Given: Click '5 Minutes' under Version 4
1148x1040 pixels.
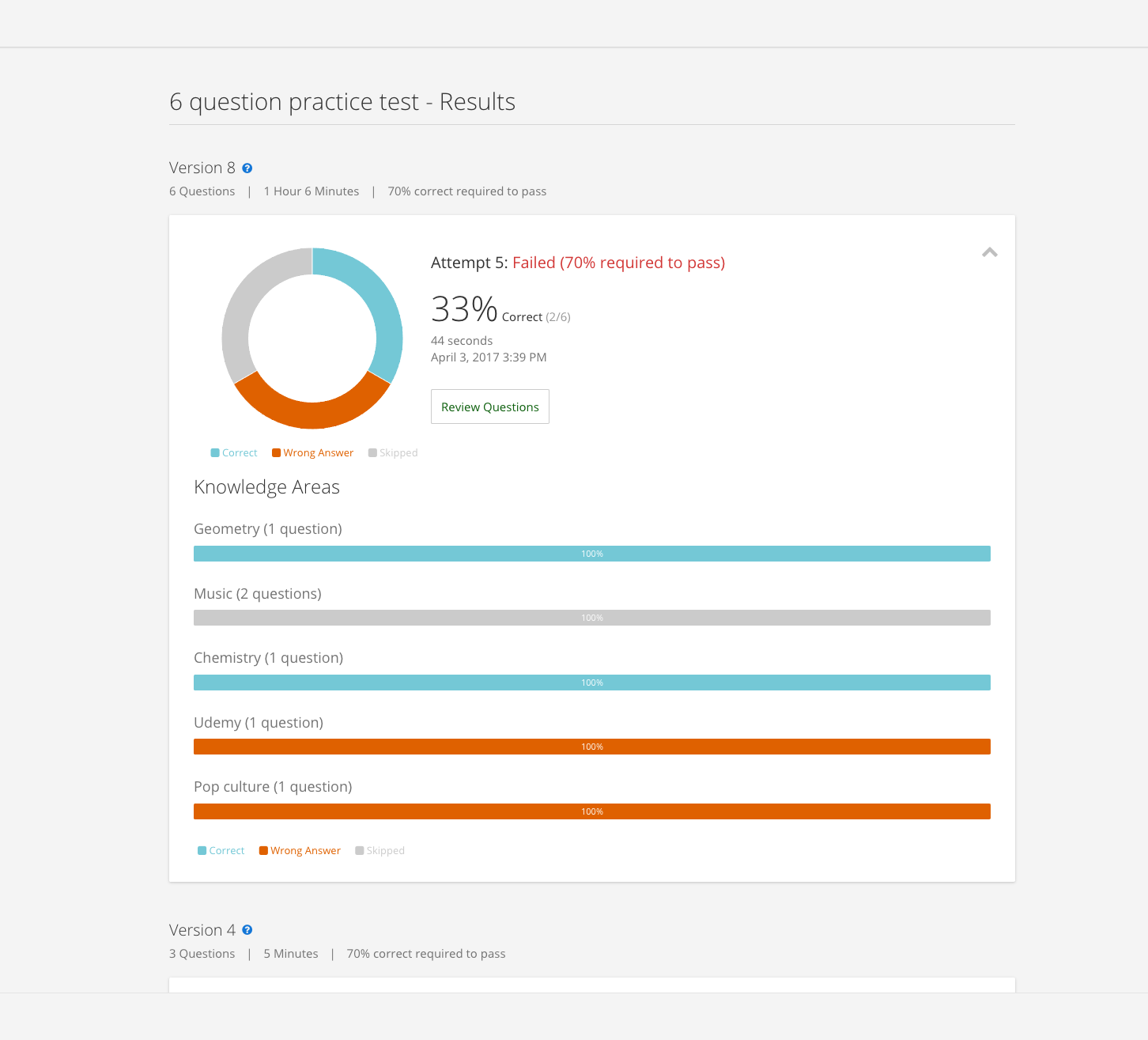Looking at the screenshot, I should 291,954.
